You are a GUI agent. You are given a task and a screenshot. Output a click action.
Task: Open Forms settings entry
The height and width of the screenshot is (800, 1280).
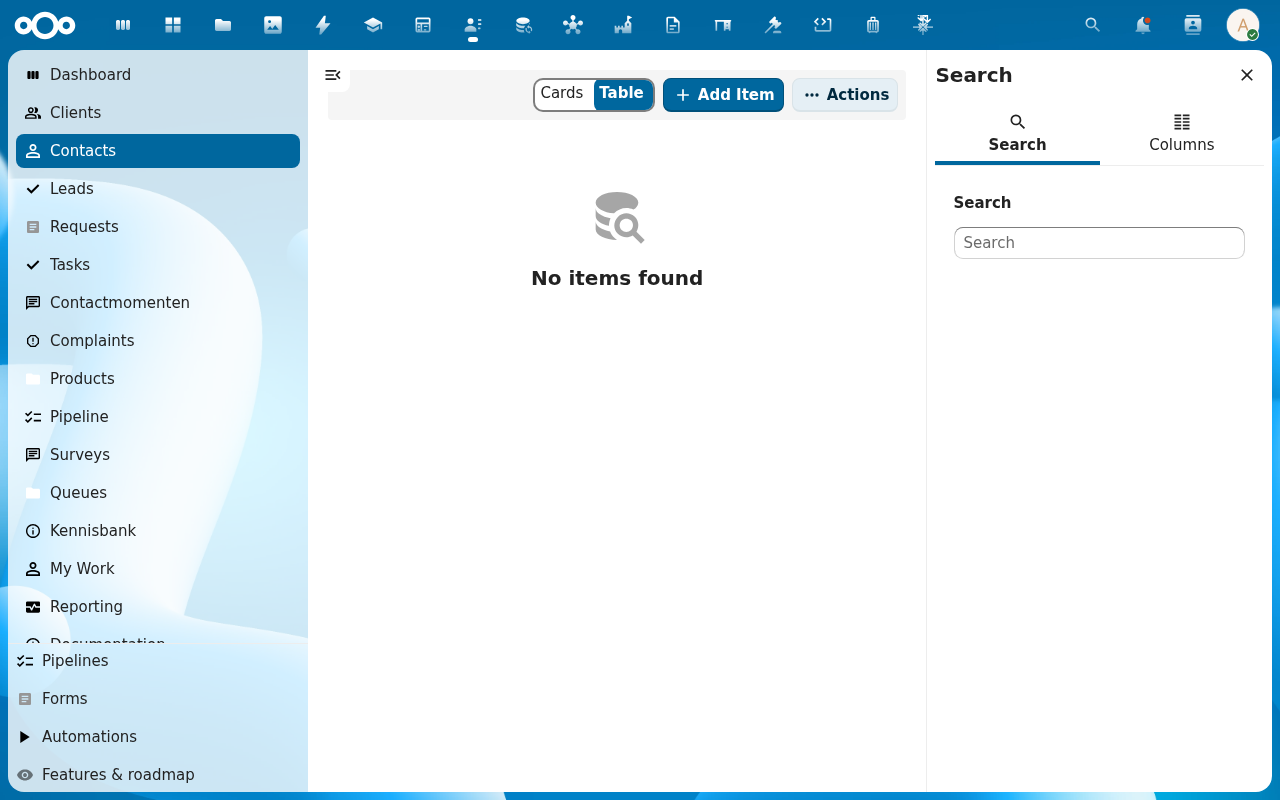click(158, 699)
